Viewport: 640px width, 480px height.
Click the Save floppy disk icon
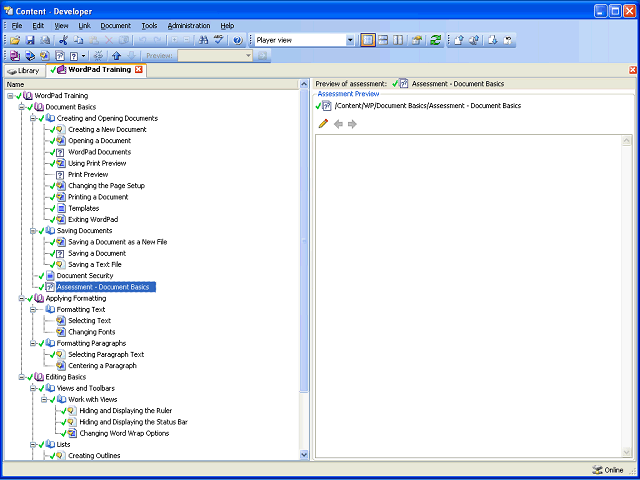click(x=30, y=40)
